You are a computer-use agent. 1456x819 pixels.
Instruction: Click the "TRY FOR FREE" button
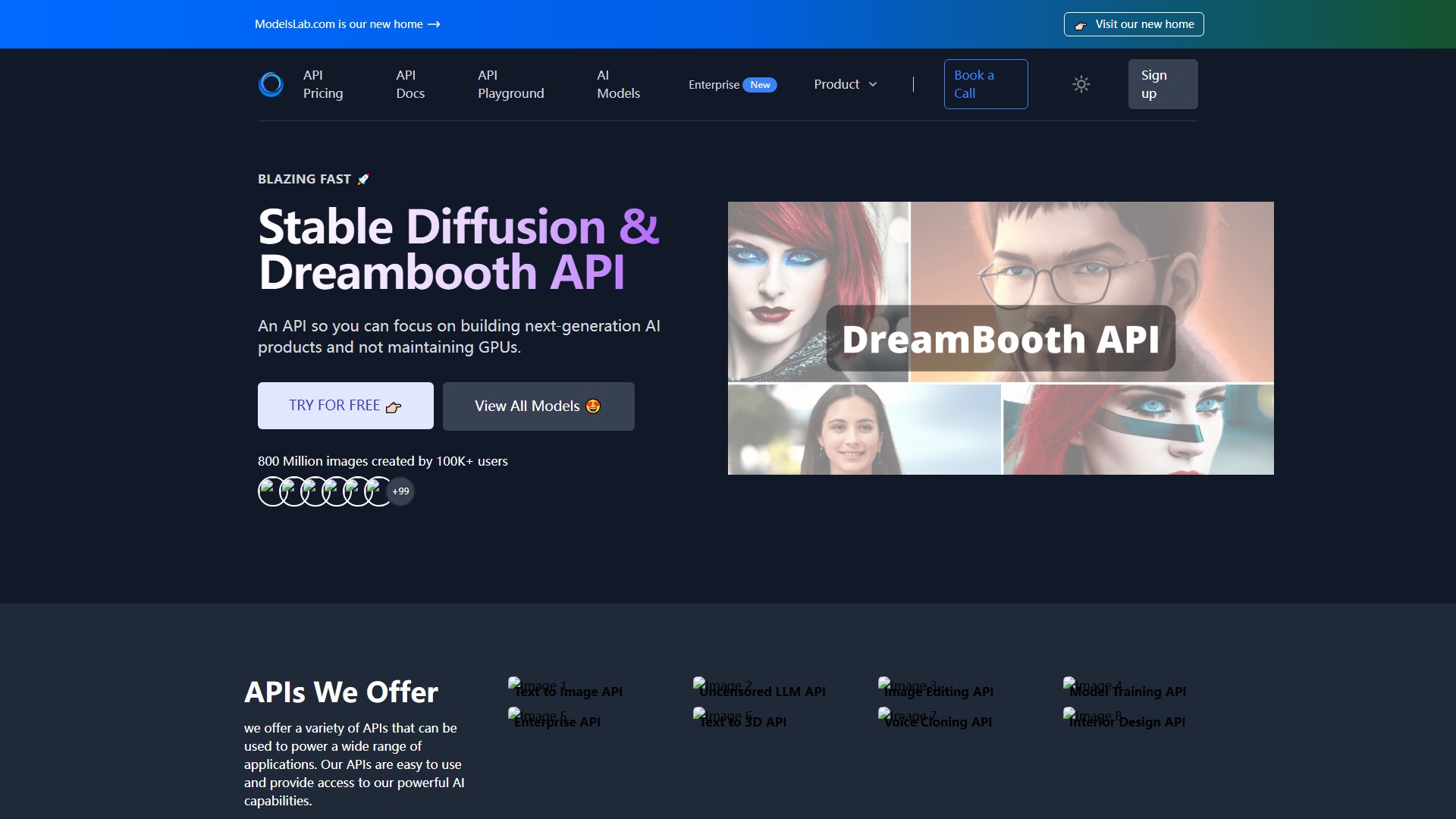(x=345, y=406)
